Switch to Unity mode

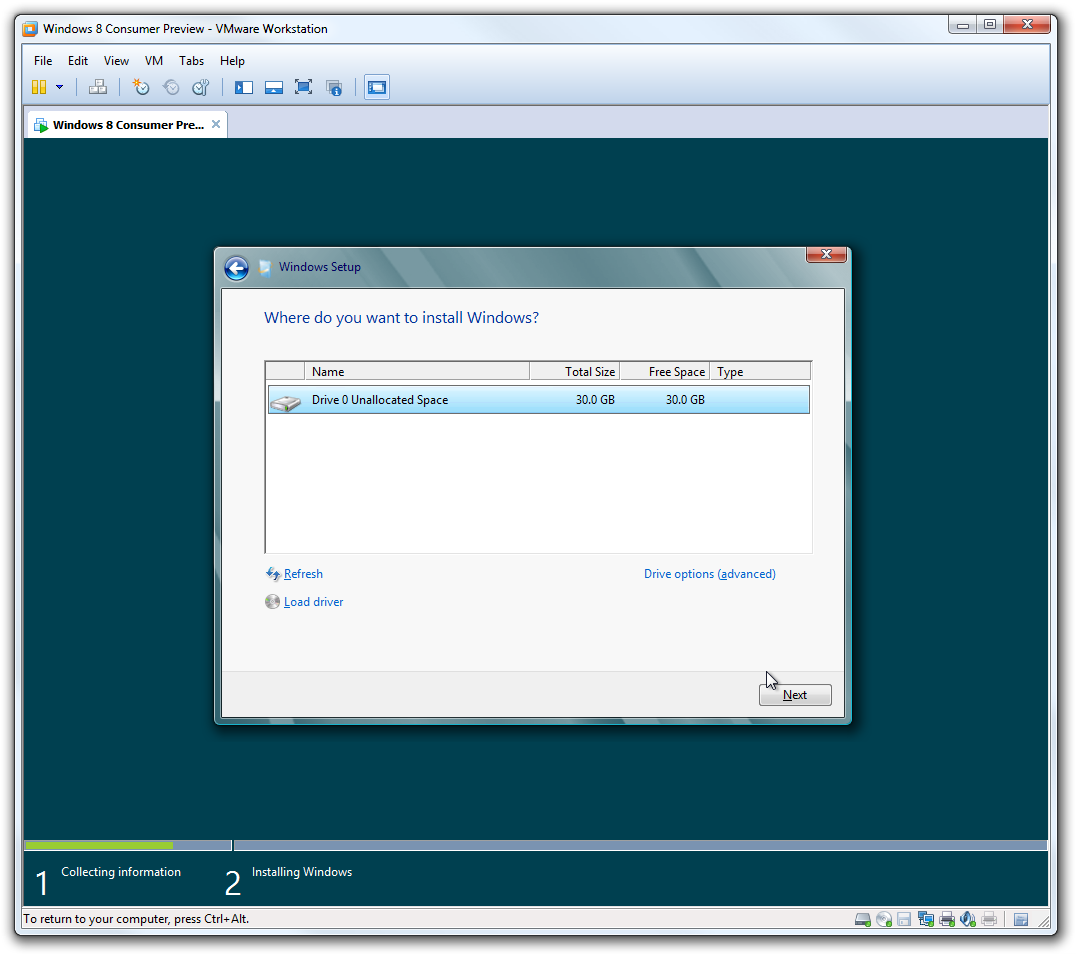tap(334, 87)
